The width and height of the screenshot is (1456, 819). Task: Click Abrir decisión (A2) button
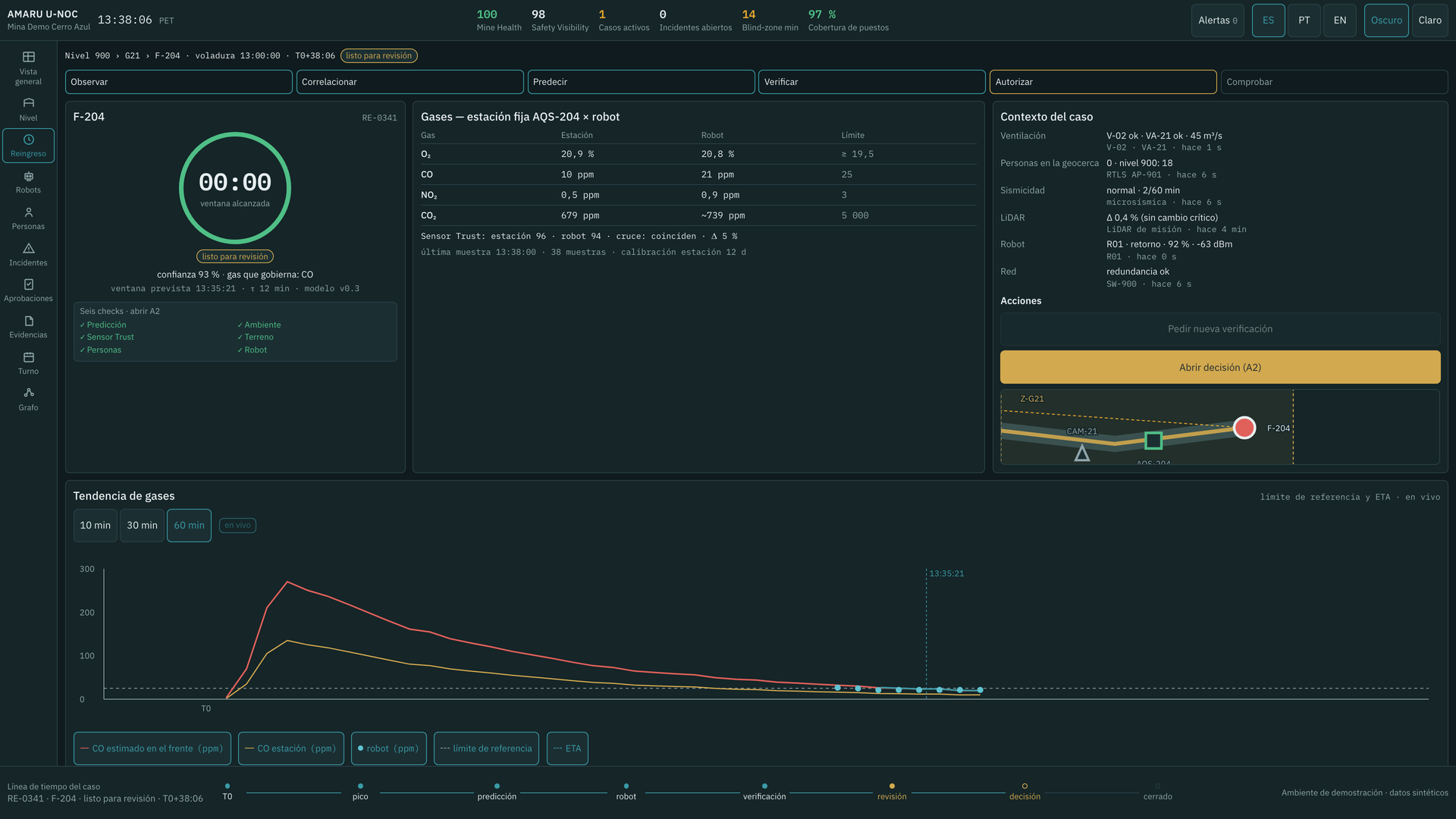1219,367
